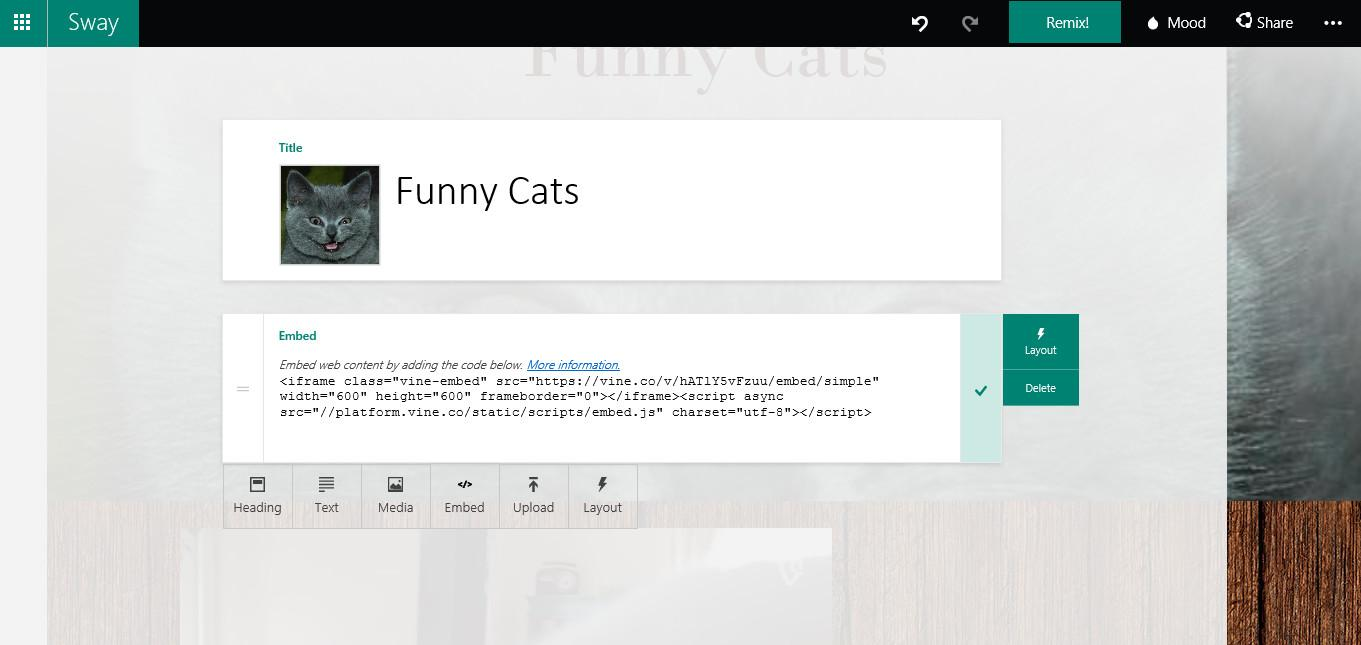Add a Text card
The height and width of the screenshot is (645, 1361).
coord(326,496)
